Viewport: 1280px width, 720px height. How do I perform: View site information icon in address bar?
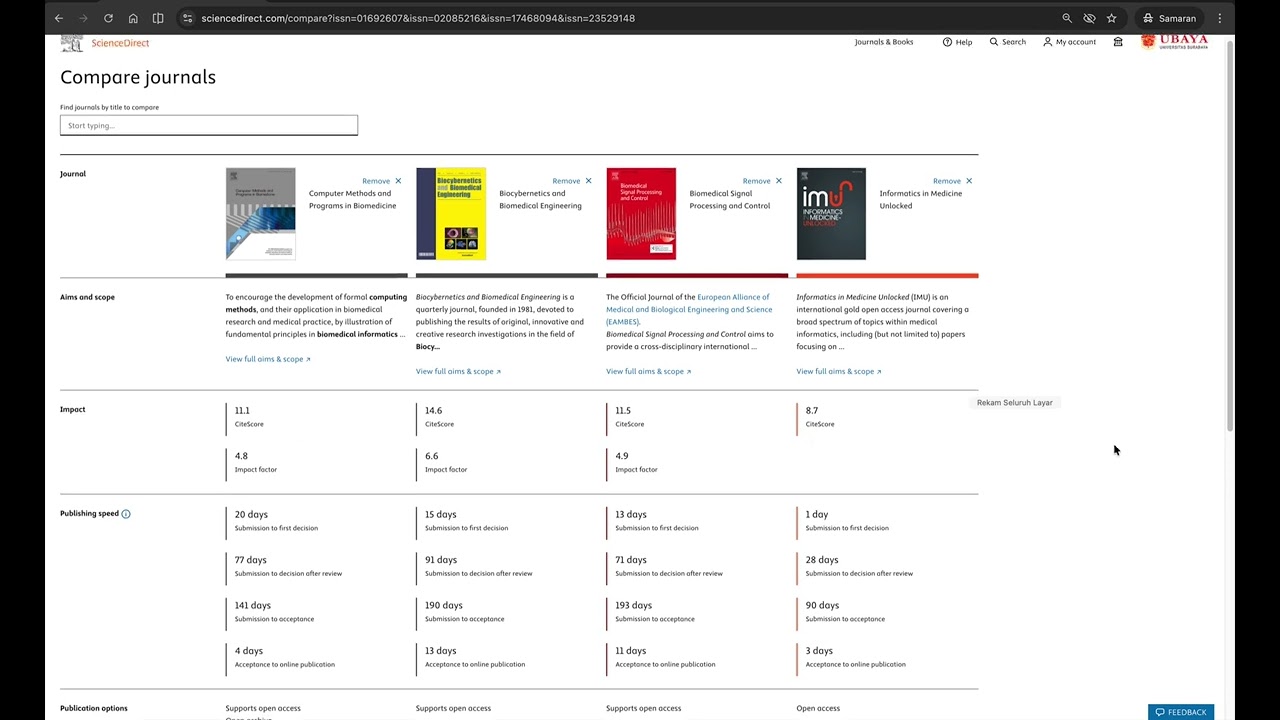[x=187, y=18]
